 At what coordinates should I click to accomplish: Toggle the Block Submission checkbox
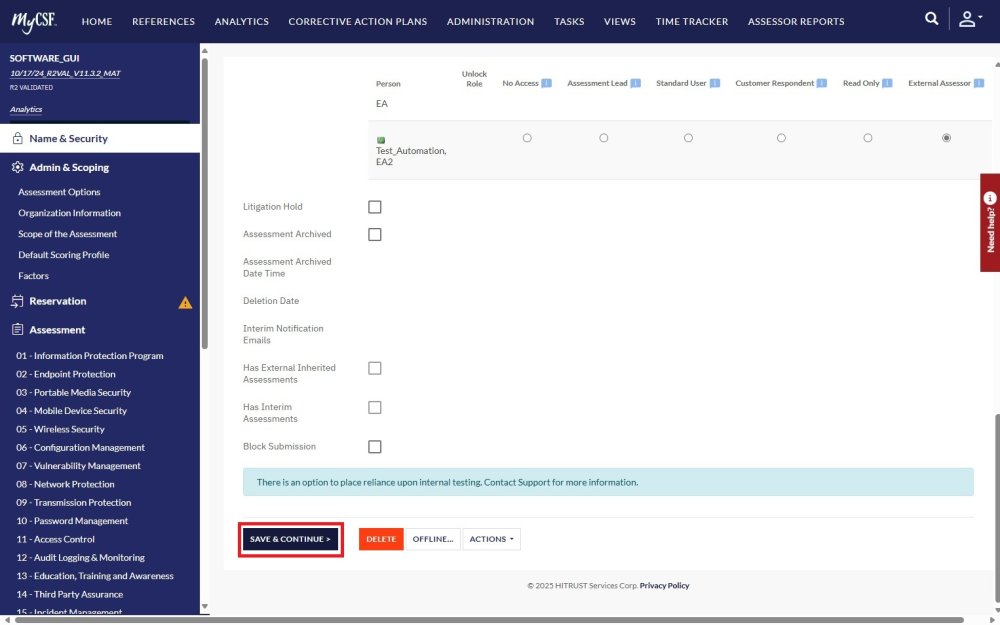[x=375, y=447]
